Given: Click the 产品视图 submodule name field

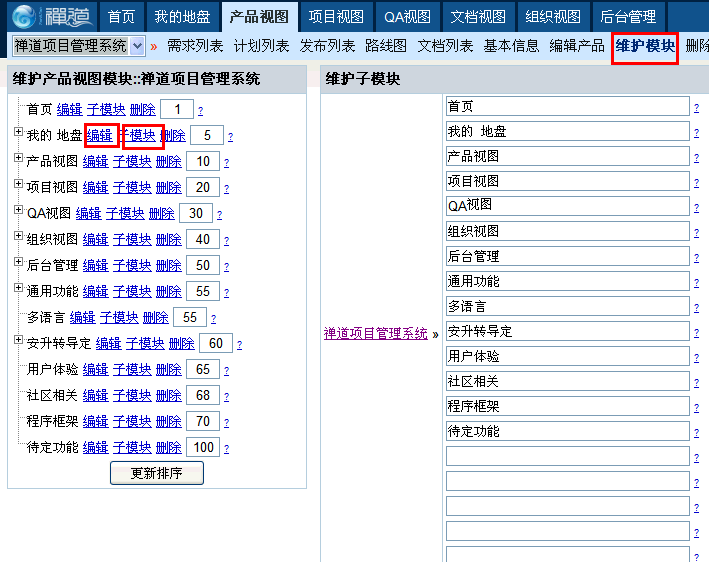Looking at the screenshot, I should pos(568,156).
